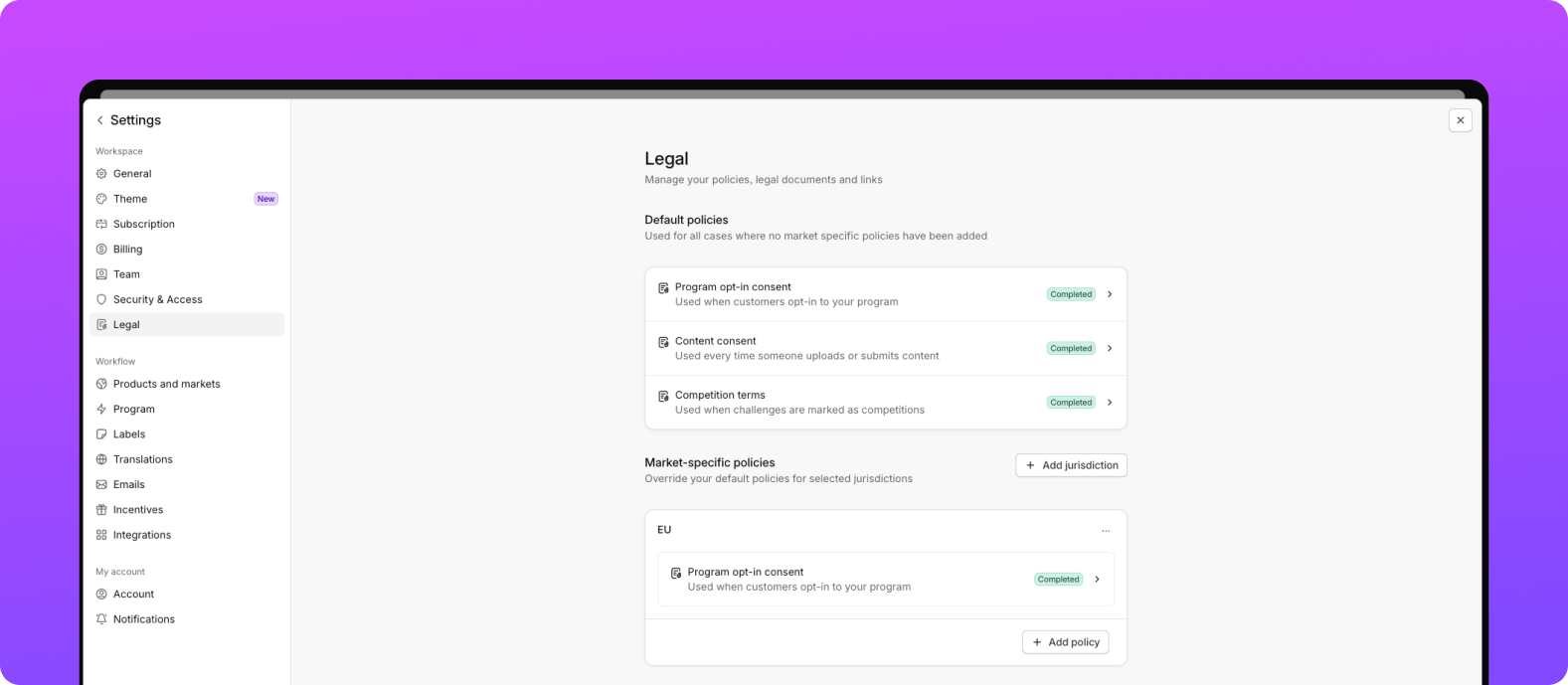1568x685 pixels.
Task: Open Labels settings
Action: coord(187,434)
